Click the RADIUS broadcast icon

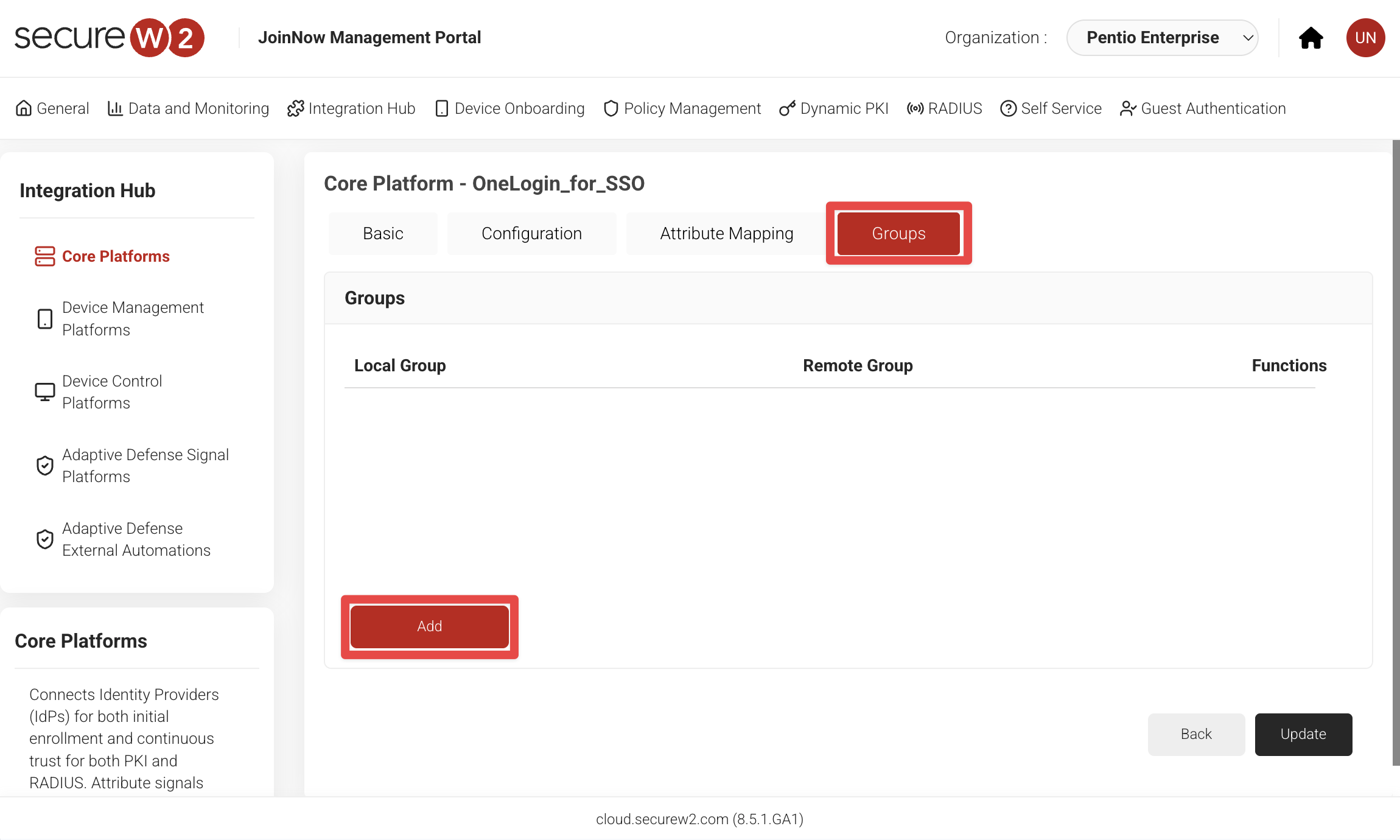point(915,108)
